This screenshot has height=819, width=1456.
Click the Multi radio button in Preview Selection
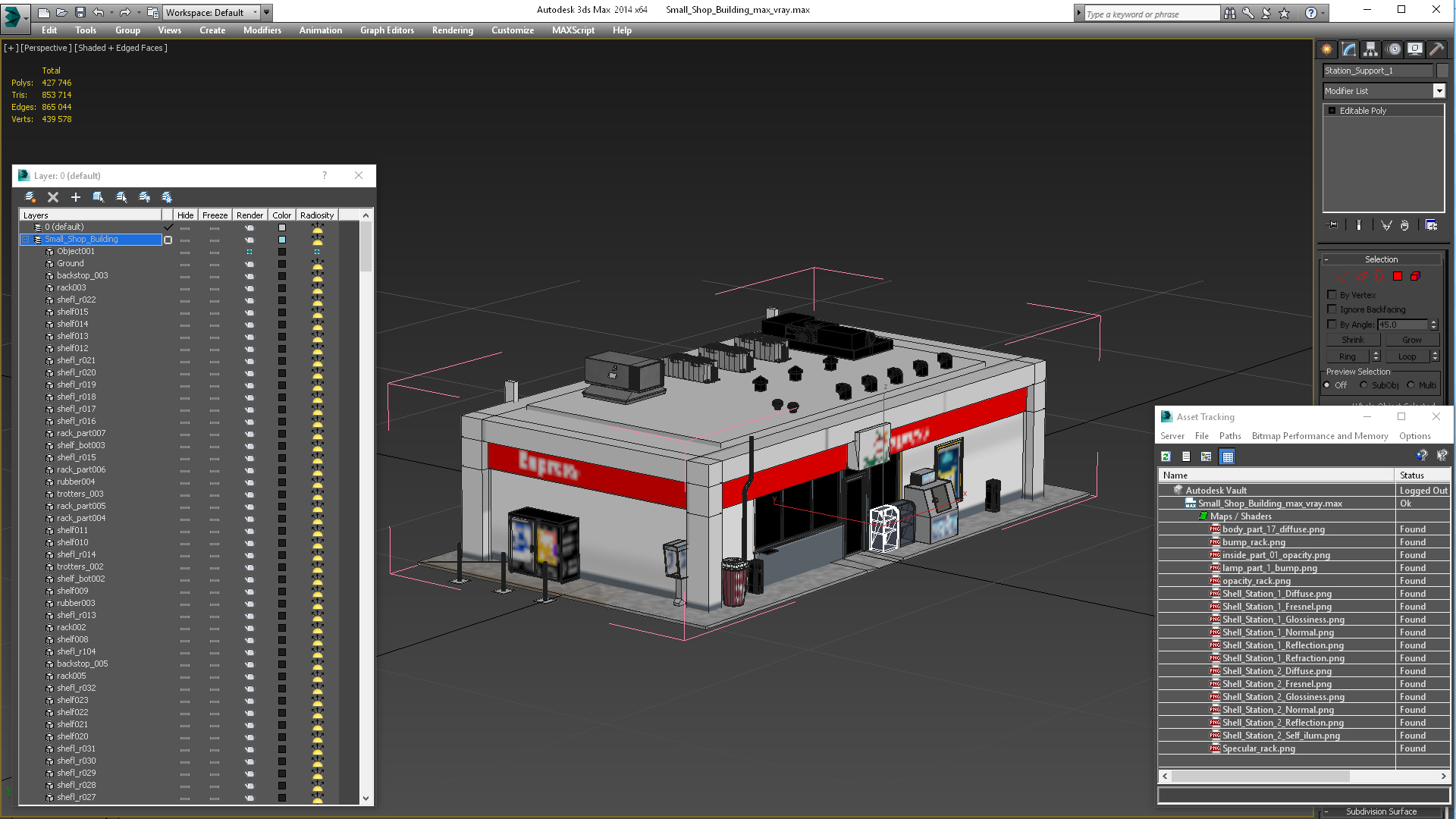[1414, 385]
